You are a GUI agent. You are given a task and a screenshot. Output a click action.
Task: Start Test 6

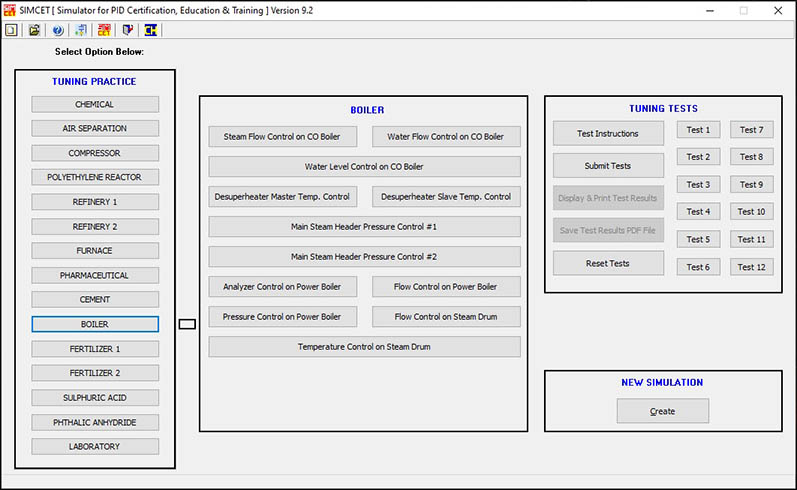click(x=698, y=267)
